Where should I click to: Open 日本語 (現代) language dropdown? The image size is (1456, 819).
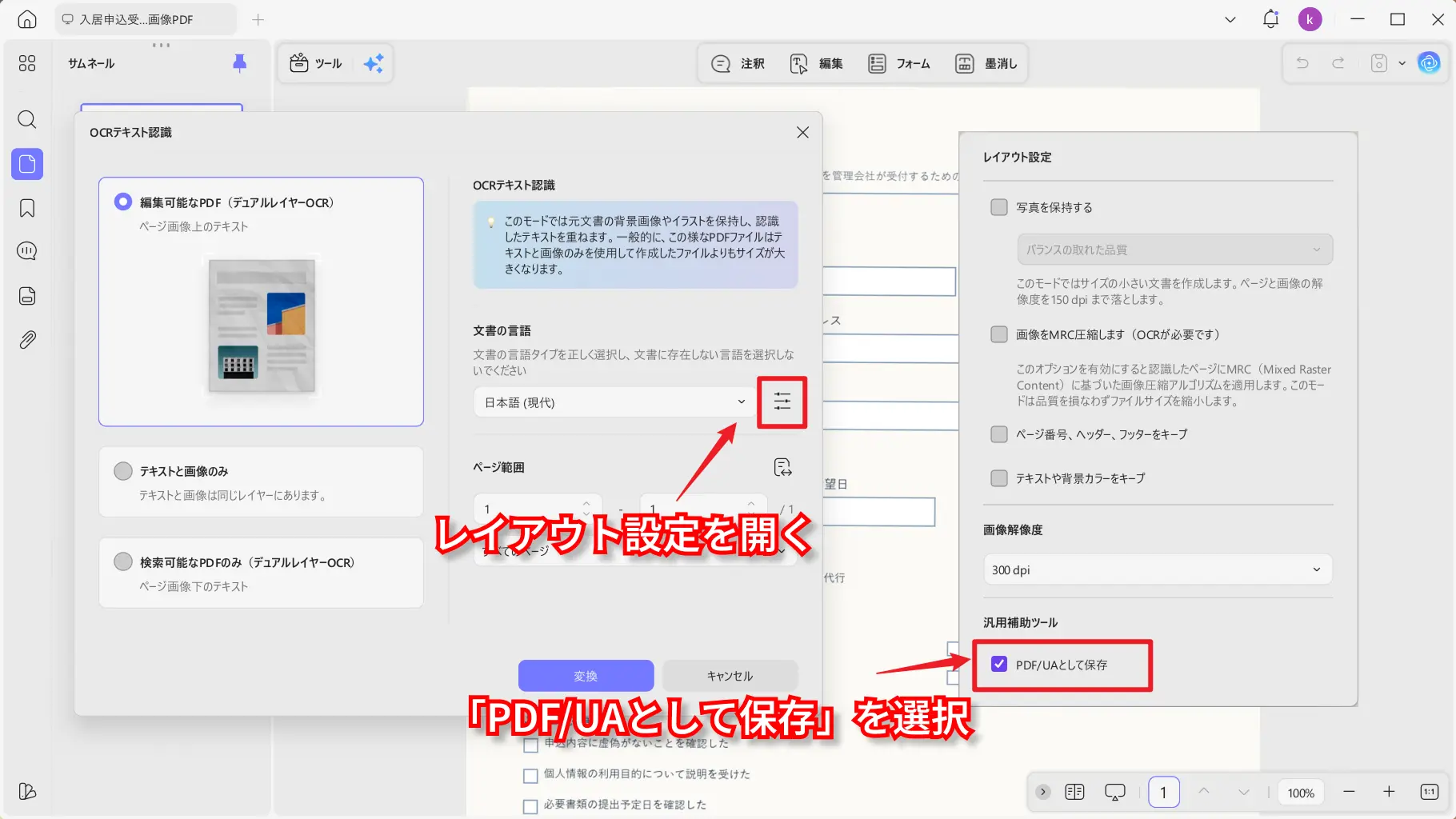click(614, 402)
